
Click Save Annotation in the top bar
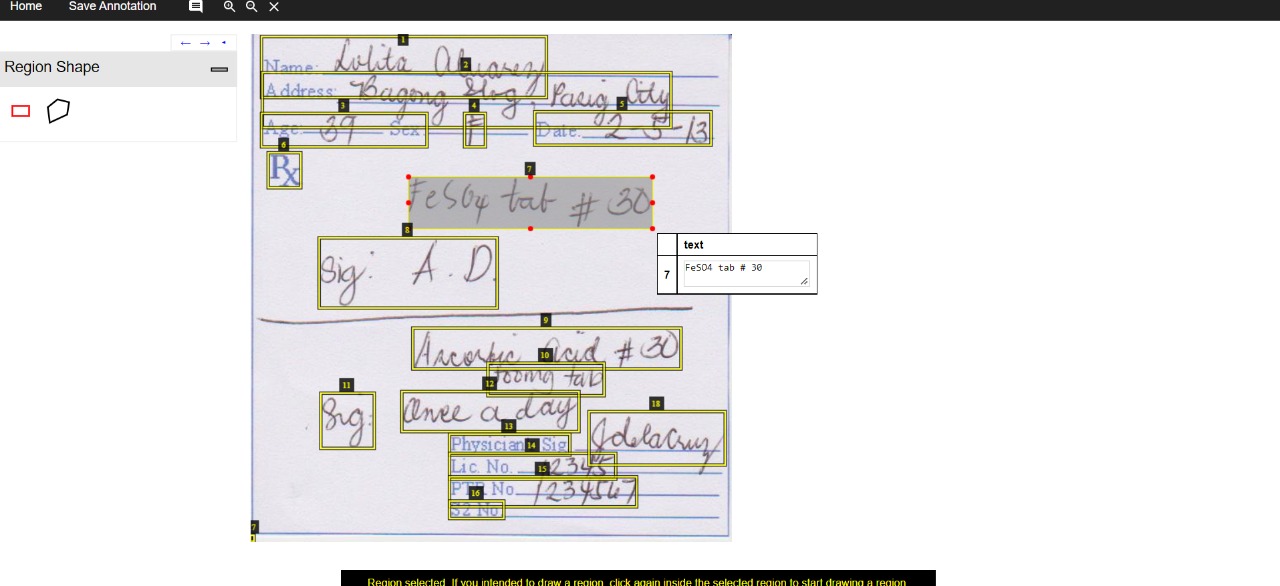point(112,7)
